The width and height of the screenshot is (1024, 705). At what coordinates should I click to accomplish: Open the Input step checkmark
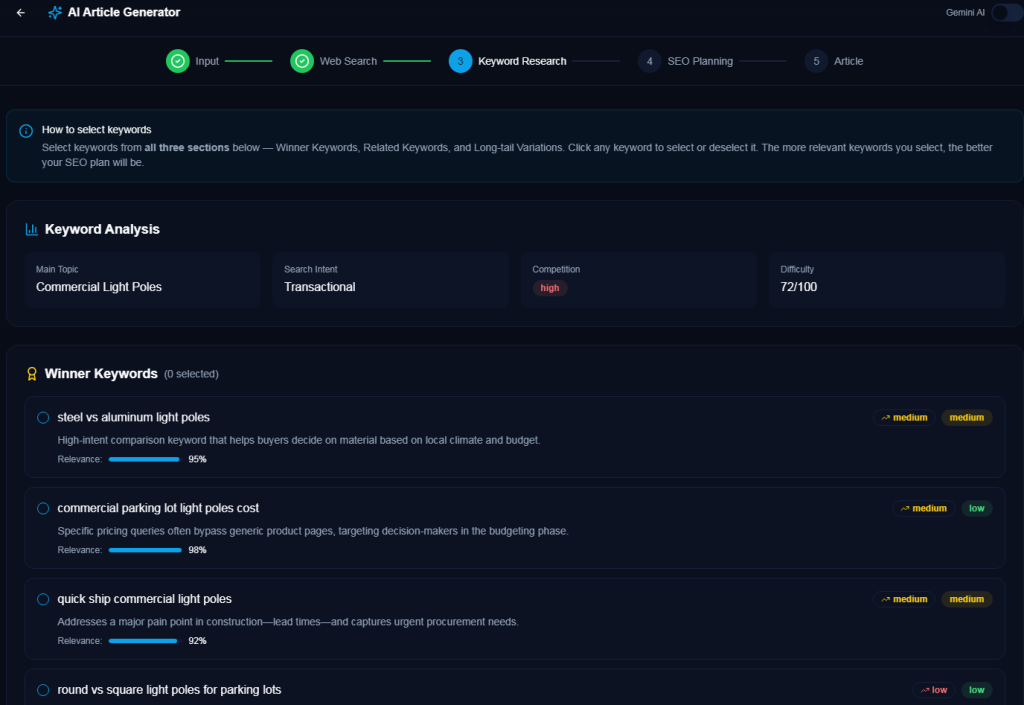click(178, 61)
